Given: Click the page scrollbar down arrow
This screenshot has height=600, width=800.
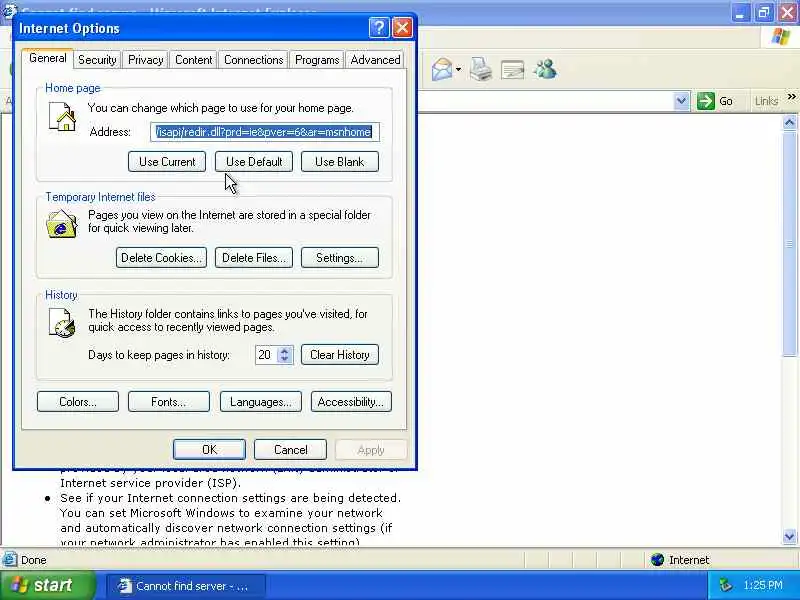Looking at the screenshot, I should 789,536.
